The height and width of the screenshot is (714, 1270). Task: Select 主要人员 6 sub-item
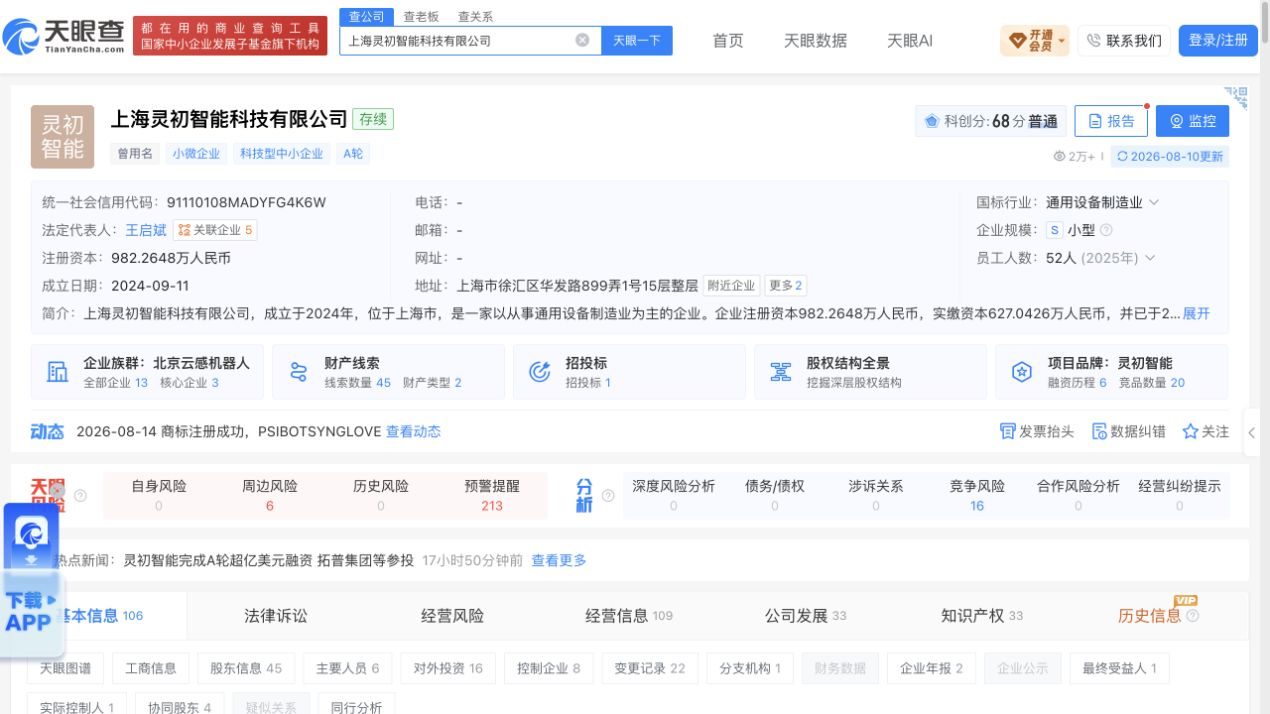click(x=347, y=668)
